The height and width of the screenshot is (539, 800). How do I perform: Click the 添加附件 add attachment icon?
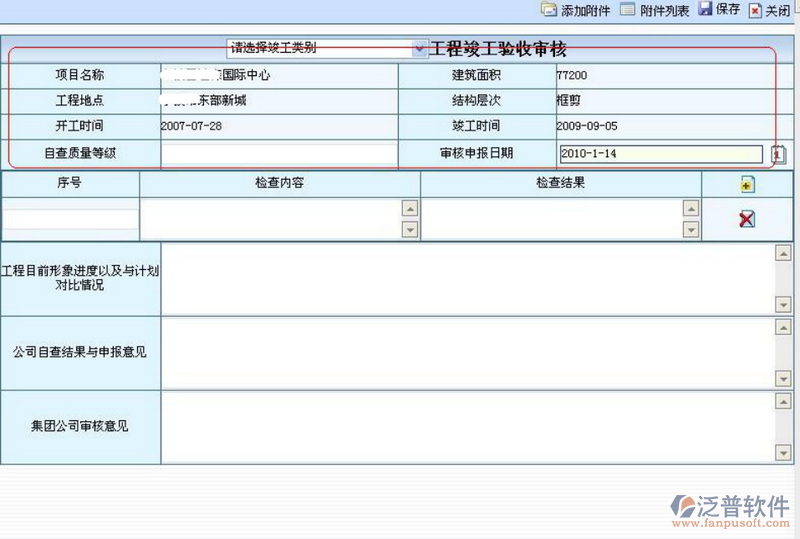(x=549, y=10)
